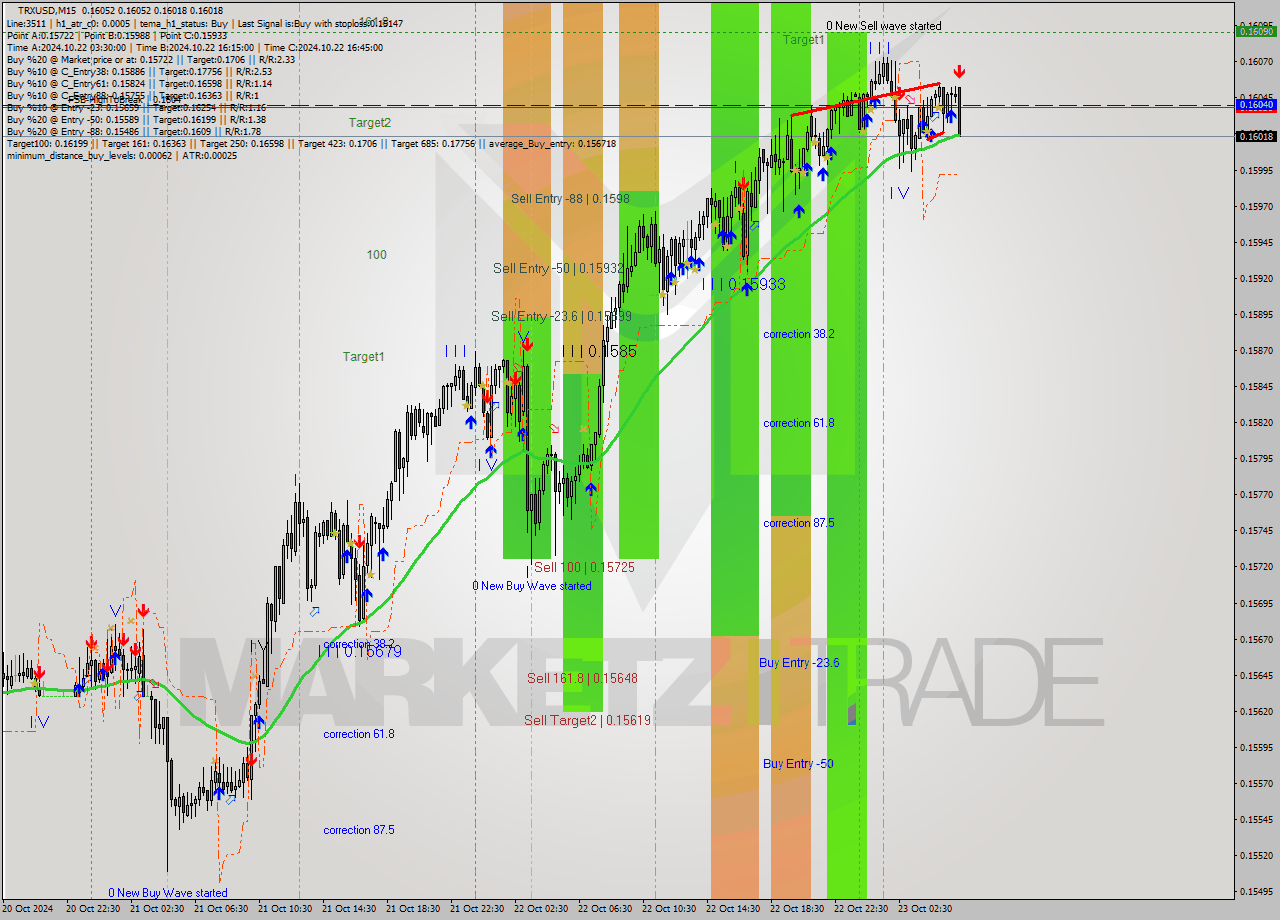Click the 0.15495 price axis value
Image resolution: width=1280 pixels, height=920 pixels.
coord(1256,891)
